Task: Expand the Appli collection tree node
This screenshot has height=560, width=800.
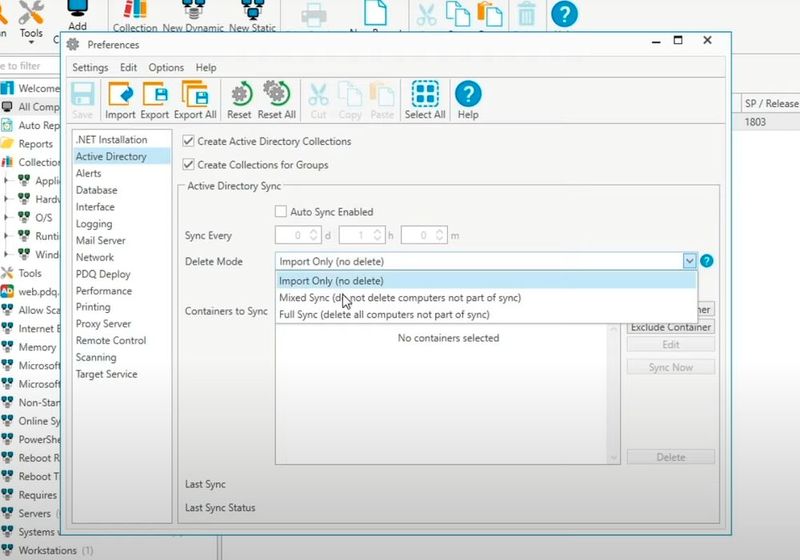Action: 6,180
